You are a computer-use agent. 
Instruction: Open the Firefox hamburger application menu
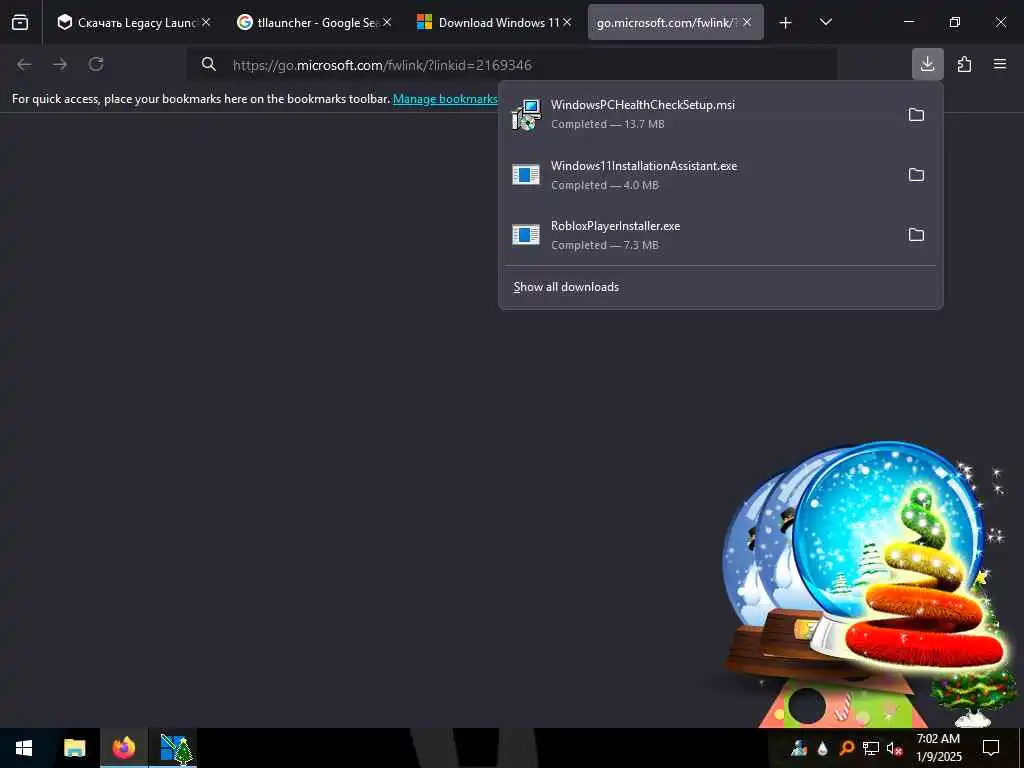tap(1000, 64)
